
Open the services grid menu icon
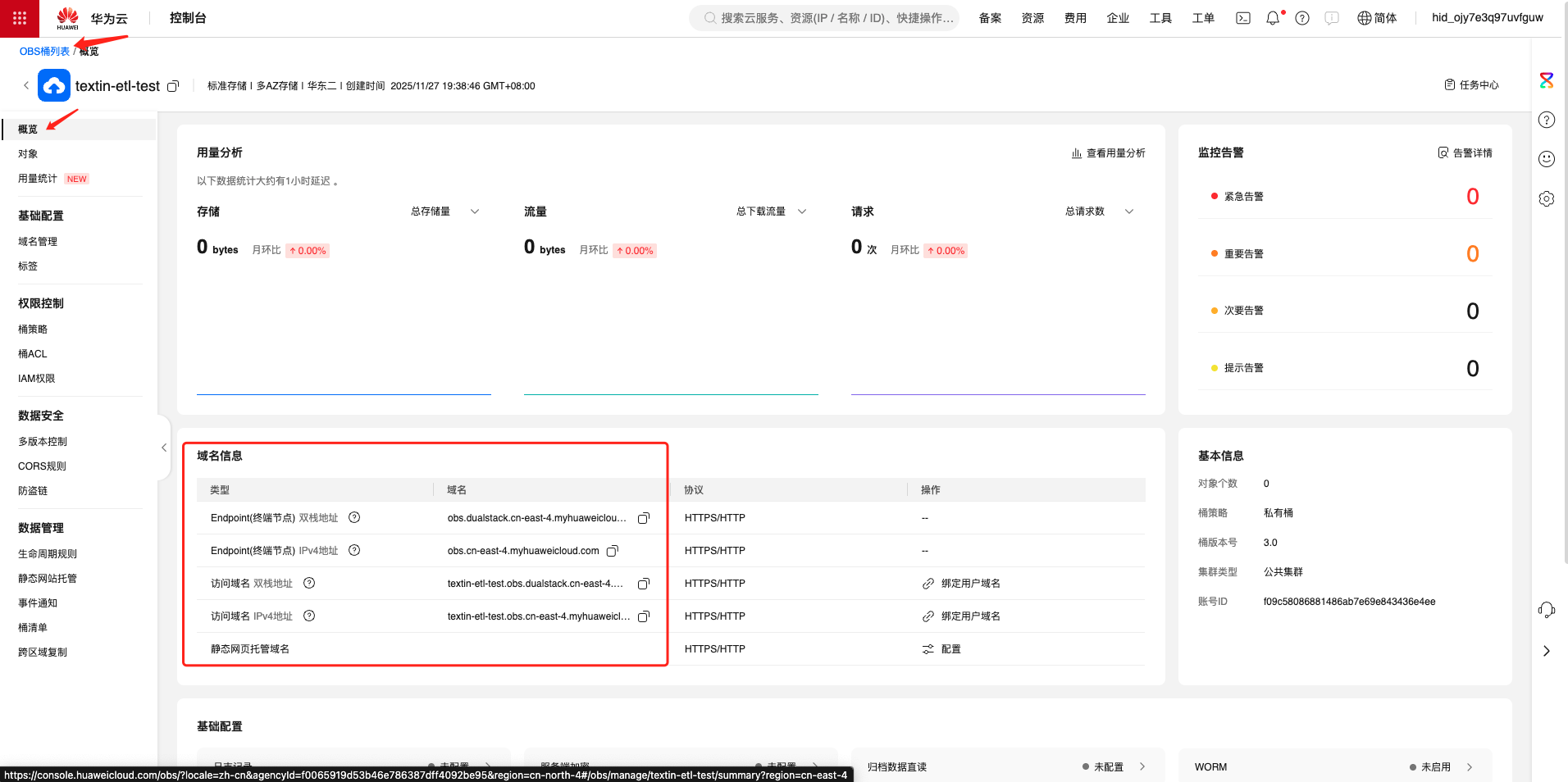pyautogui.click(x=20, y=18)
